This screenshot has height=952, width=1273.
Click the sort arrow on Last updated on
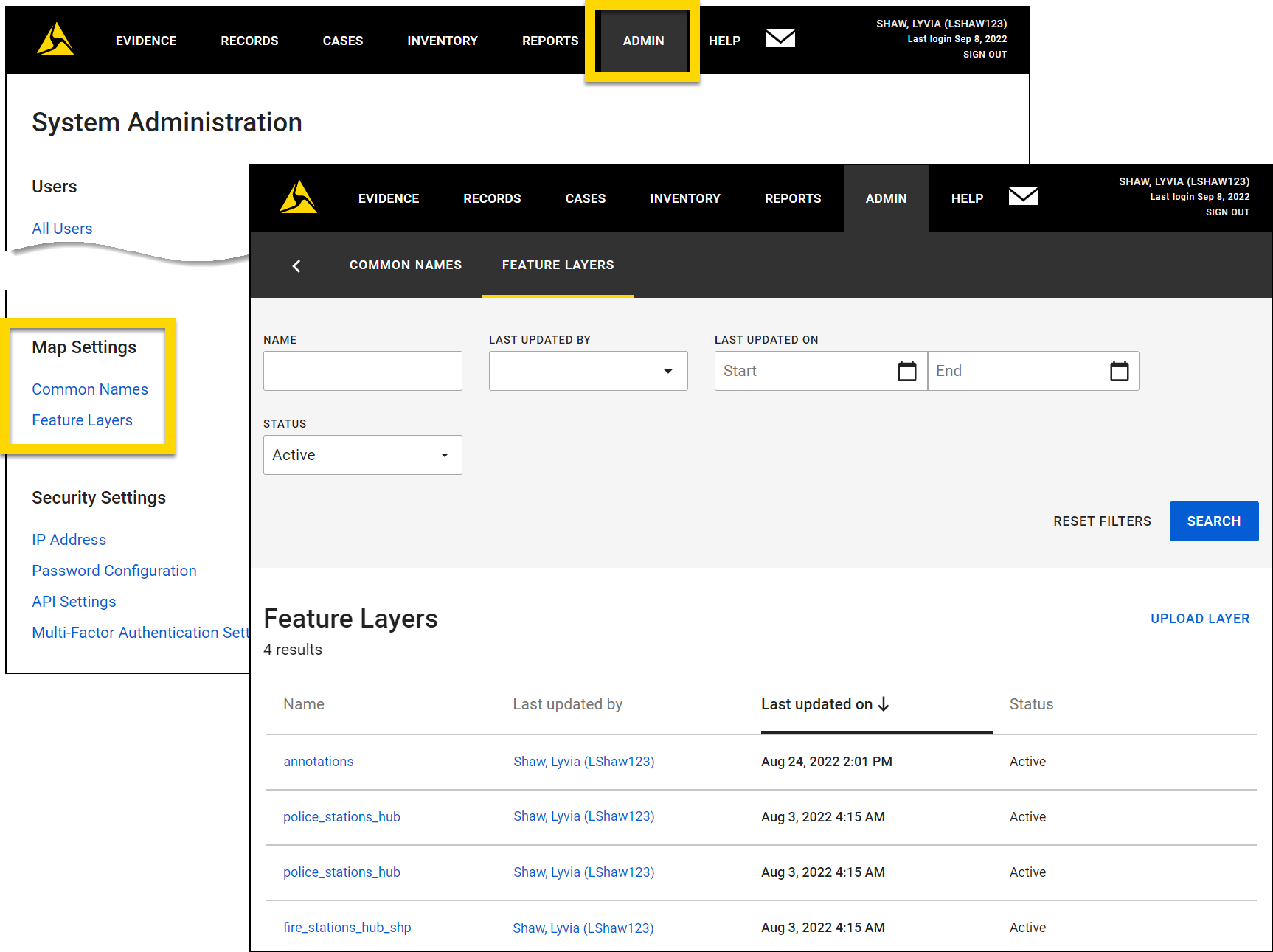click(x=884, y=705)
